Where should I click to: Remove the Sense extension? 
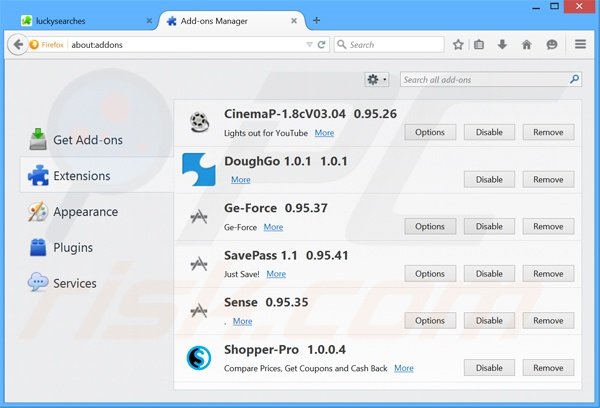(x=548, y=320)
